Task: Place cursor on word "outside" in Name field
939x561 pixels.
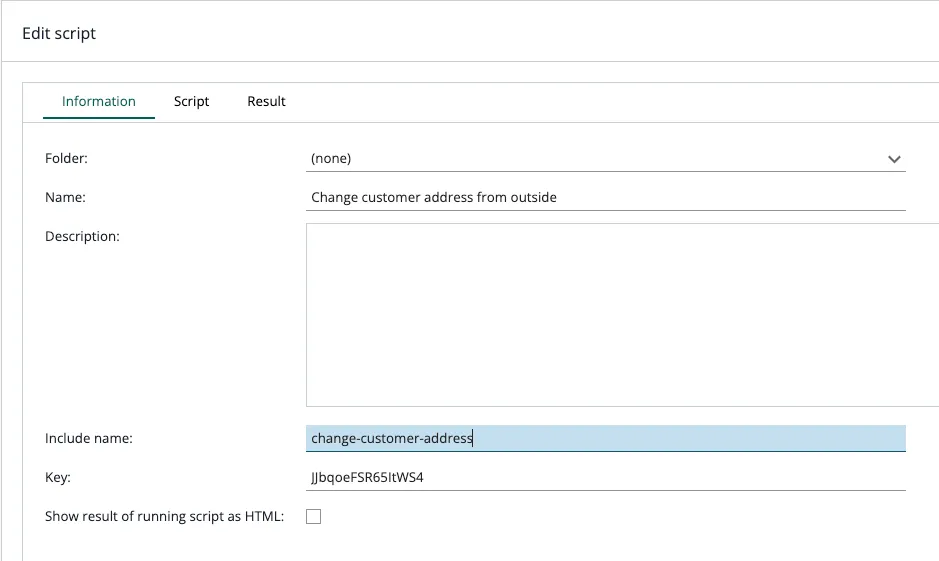Action: (533, 197)
